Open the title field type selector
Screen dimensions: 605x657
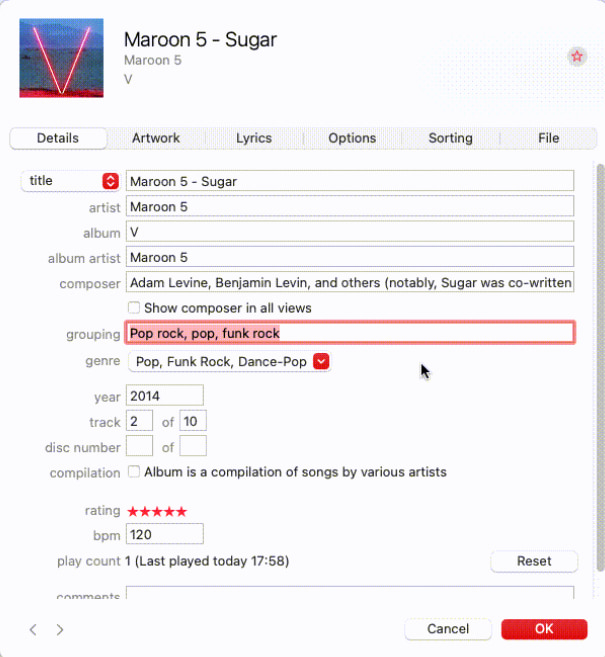(x=71, y=181)
